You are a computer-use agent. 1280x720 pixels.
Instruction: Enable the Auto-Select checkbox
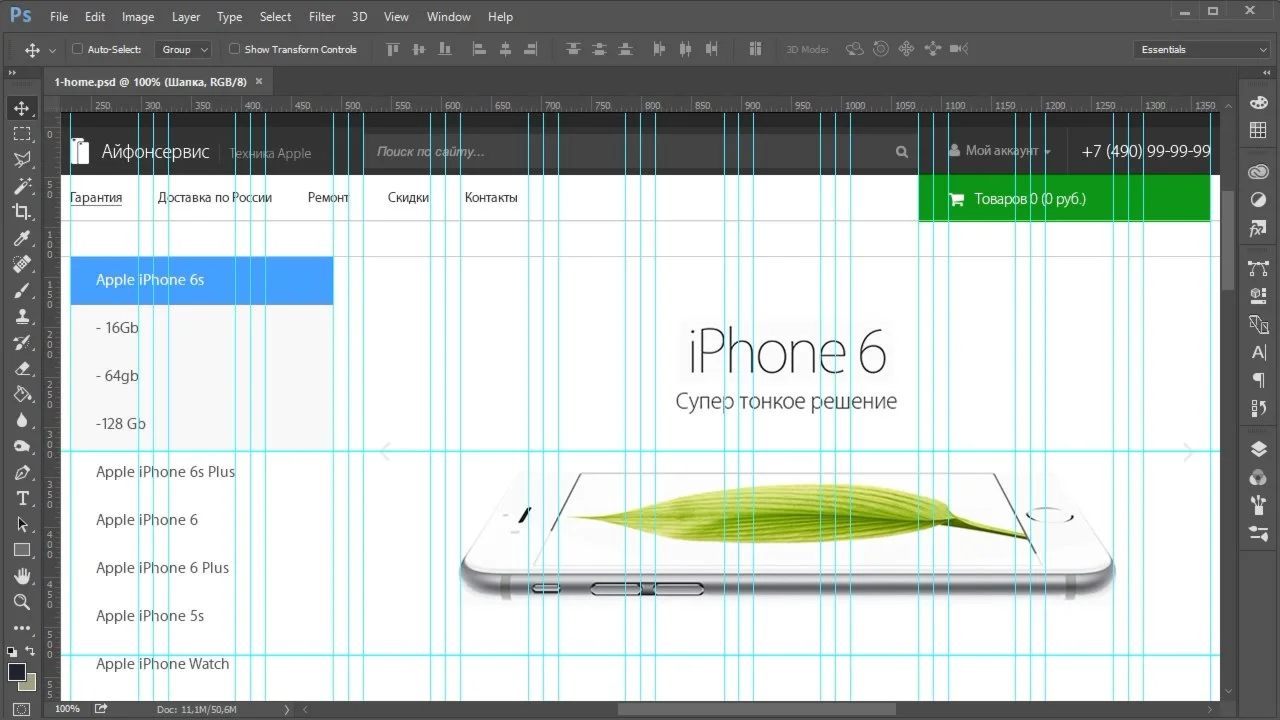click(78, 49)
